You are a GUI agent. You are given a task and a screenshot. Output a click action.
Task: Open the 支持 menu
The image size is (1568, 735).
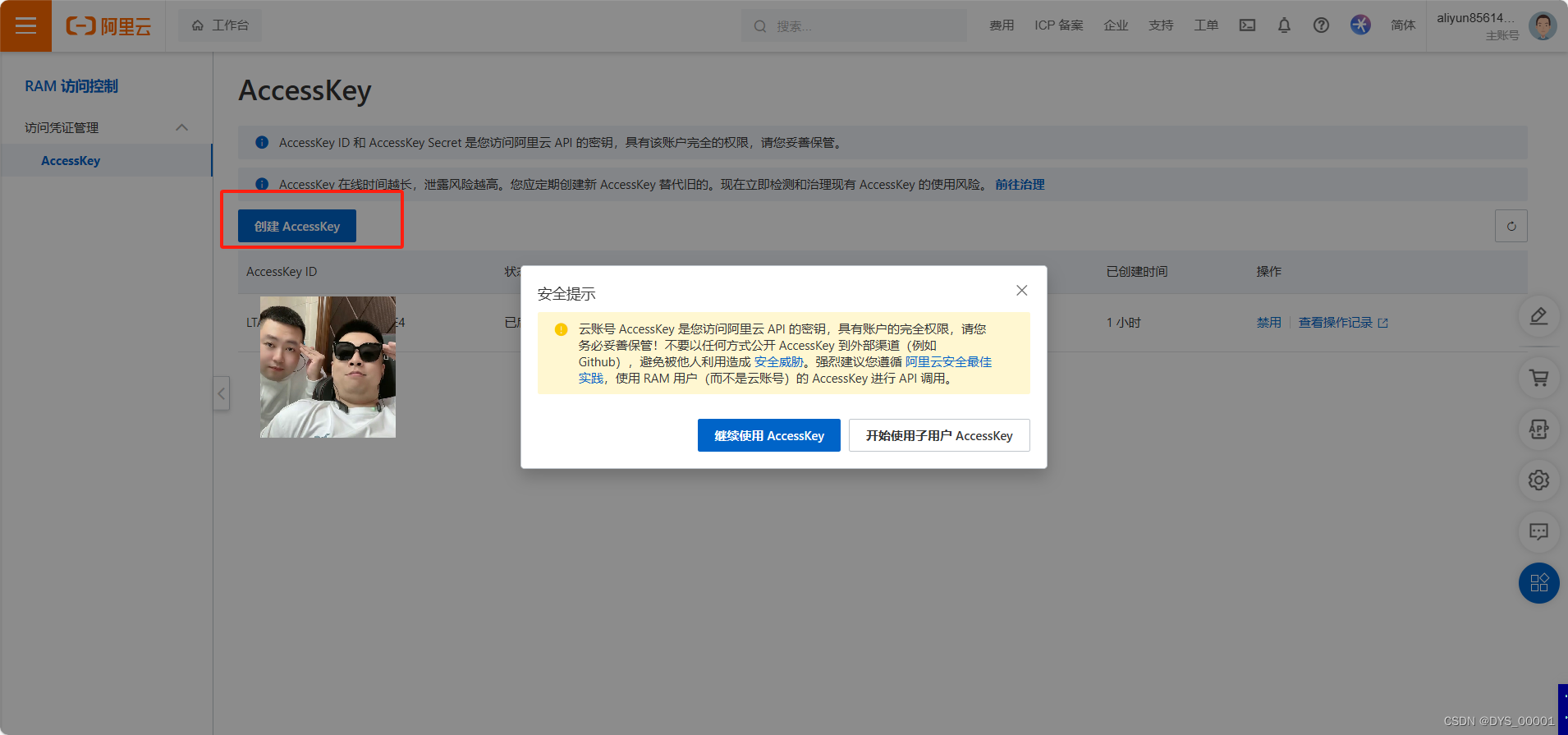[x=1161, y=25]
